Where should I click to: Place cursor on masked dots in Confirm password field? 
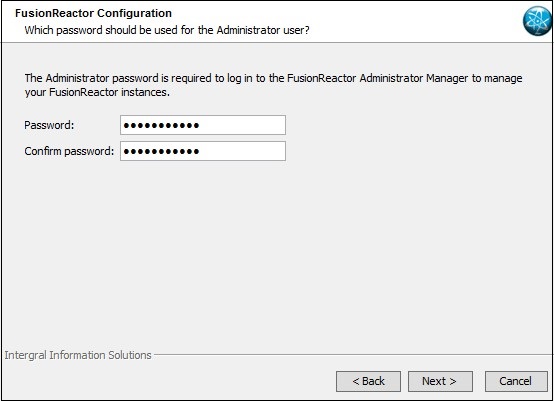(x=161, y=152)
